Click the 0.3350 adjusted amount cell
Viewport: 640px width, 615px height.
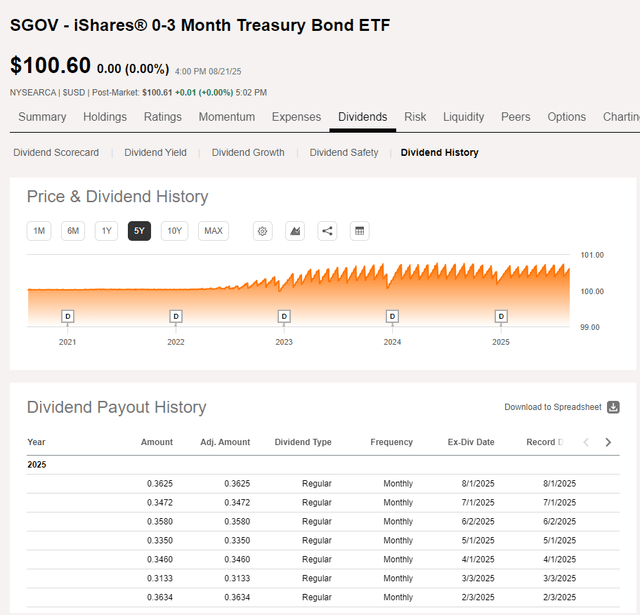click(x=237, y=540)
